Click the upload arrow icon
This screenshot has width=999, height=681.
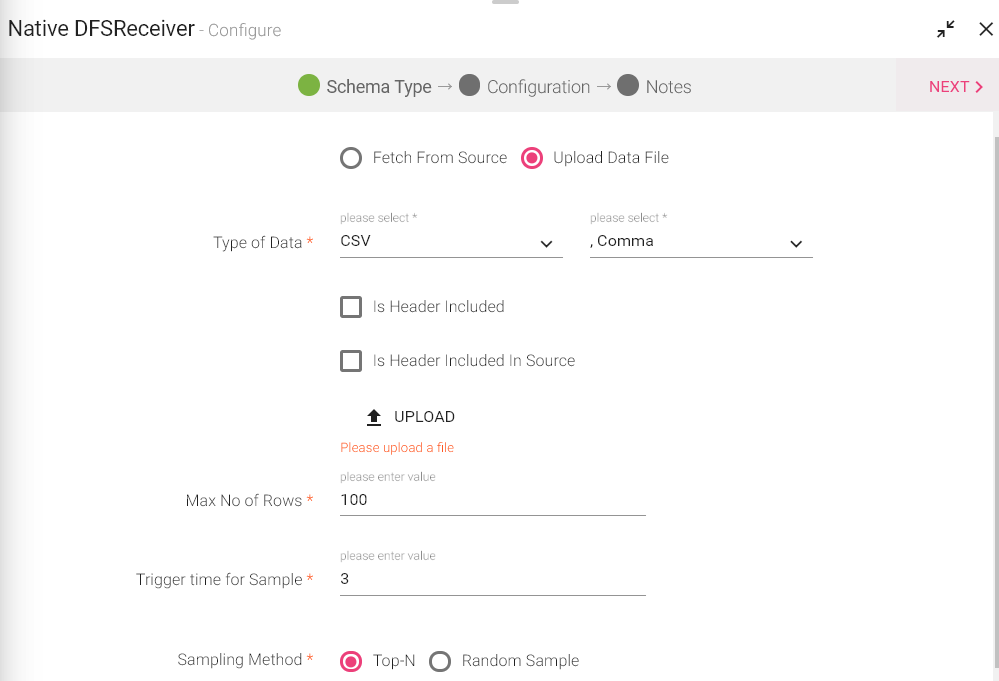pos(374,417)
